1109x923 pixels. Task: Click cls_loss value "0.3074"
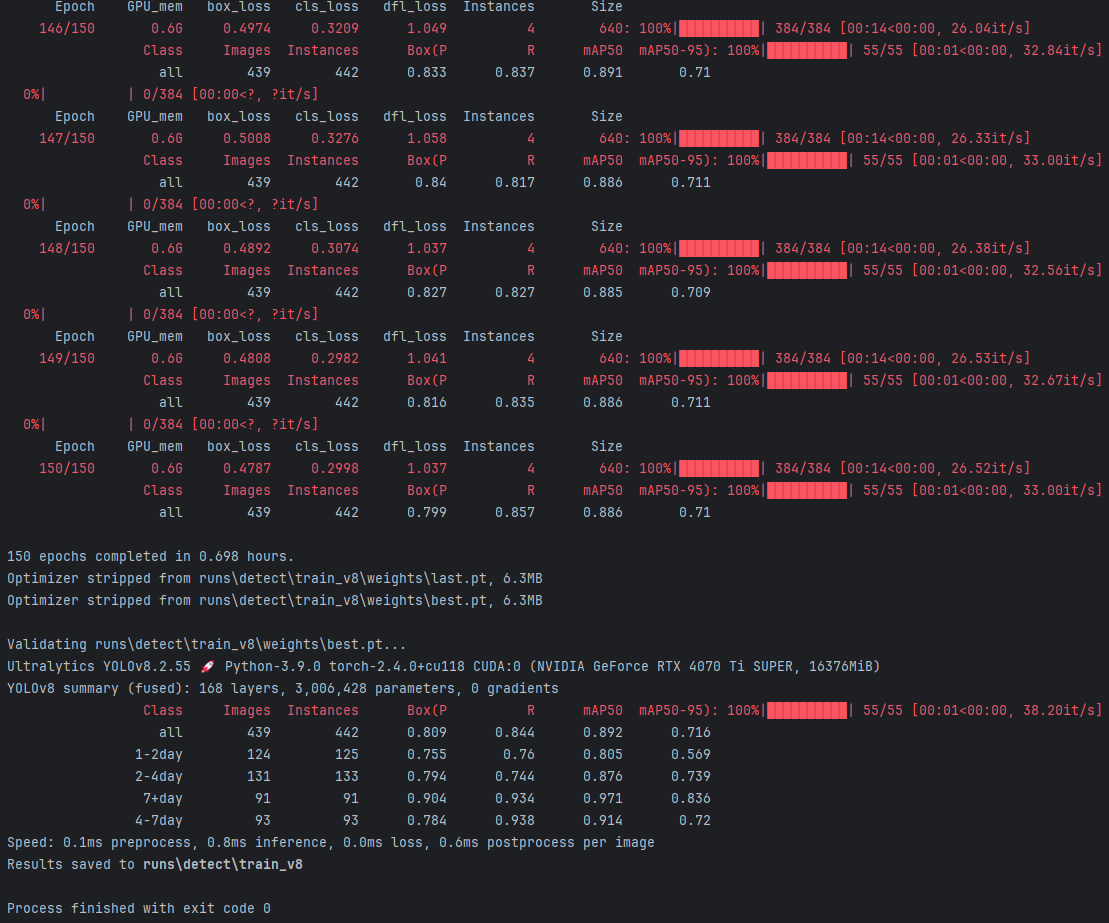(335, 248)
